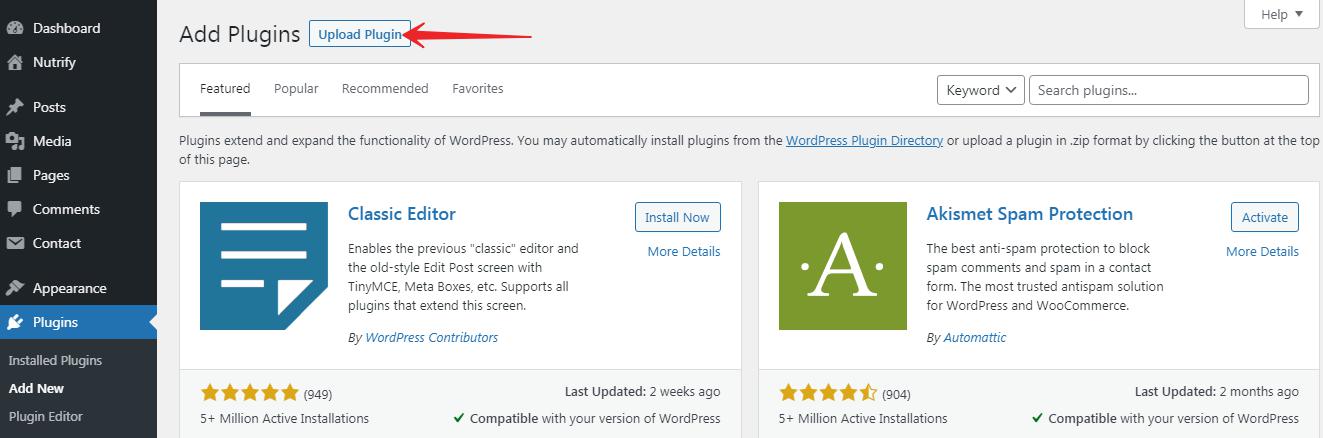The image size is (1323, 438).
Task: Switch to the Featured tab
Action: (225, 88)
